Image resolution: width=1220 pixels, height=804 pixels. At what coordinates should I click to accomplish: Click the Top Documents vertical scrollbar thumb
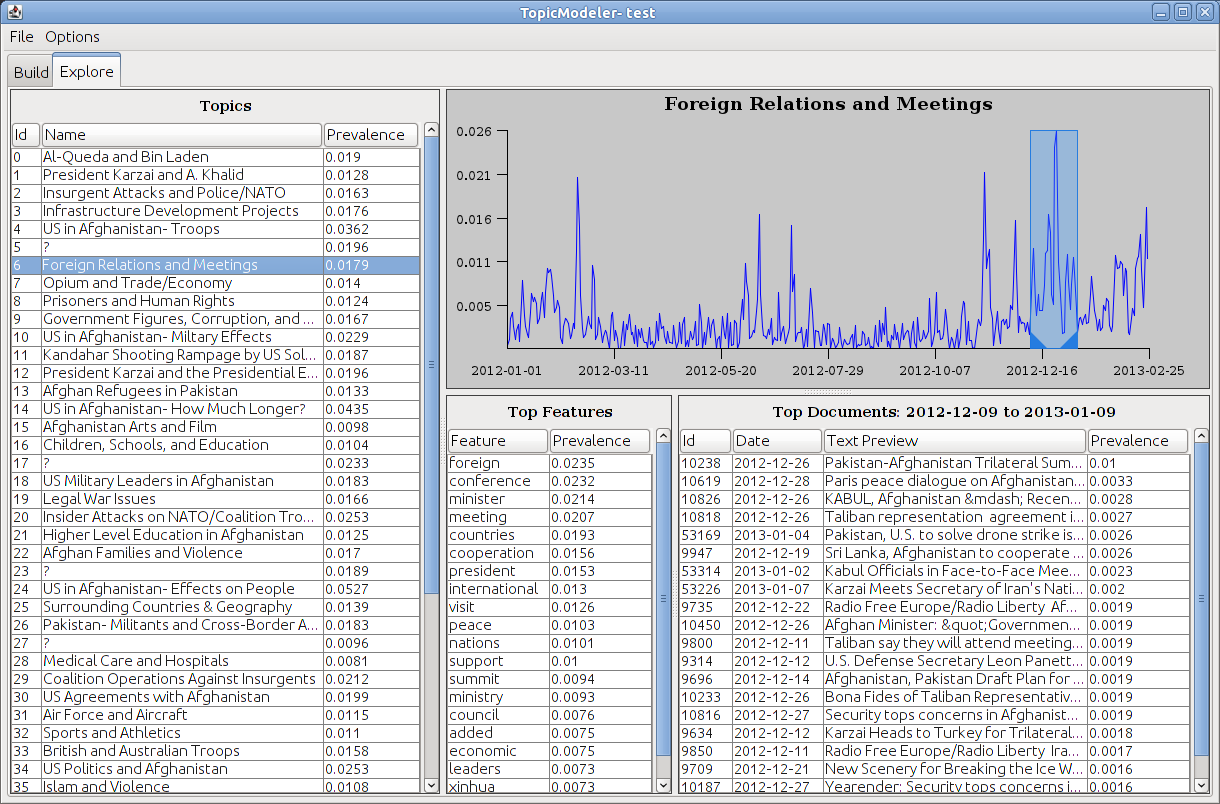coord(1201,600)
